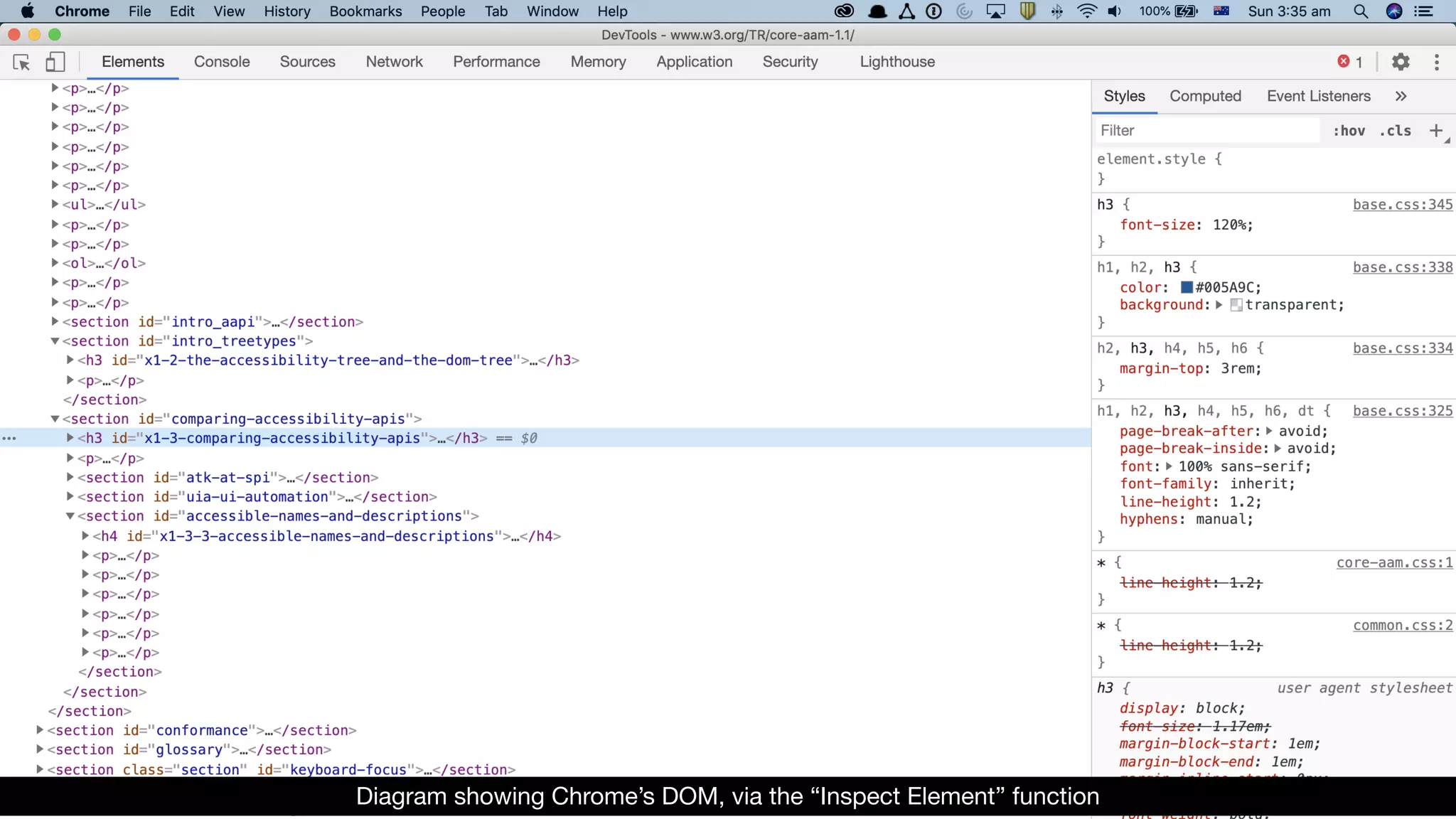Open the common.css:2 source link
Image resolution: width=1456 pixels, height=819 pixels.
(1403, 626)
